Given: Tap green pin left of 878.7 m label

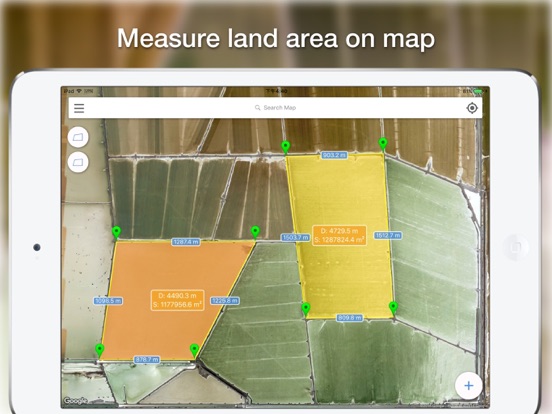Looking at the screenshot, I should [100, 351].
